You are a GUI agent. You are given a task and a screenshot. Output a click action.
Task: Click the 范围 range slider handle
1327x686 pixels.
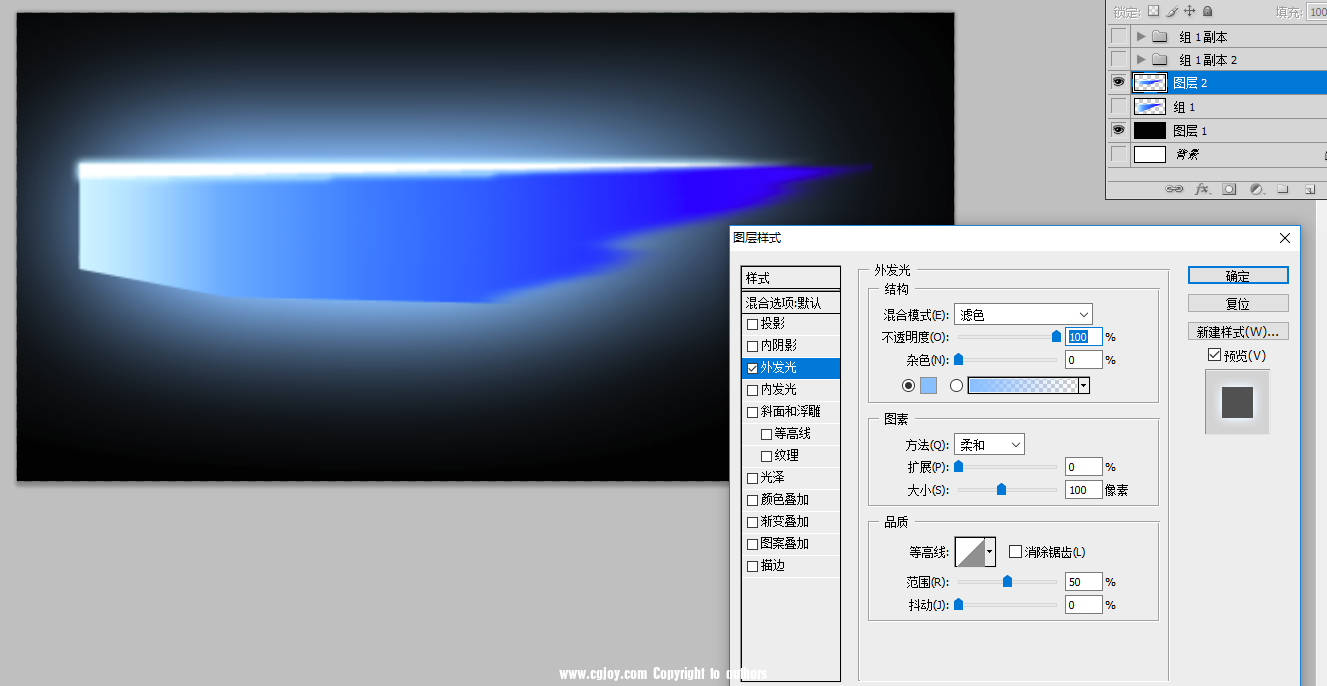(1007, 581)
